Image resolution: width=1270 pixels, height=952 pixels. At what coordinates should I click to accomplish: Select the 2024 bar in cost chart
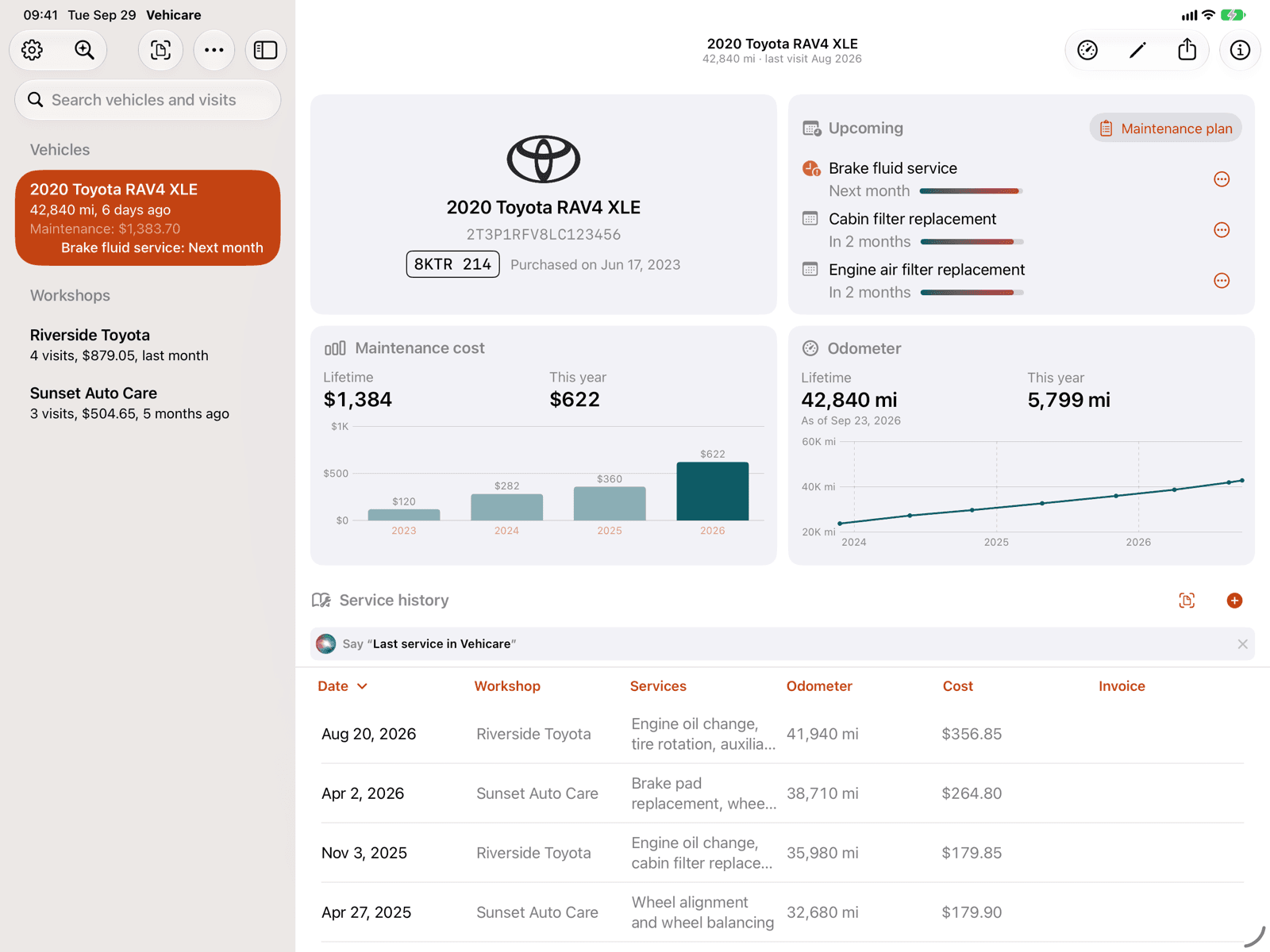[506, 507]
